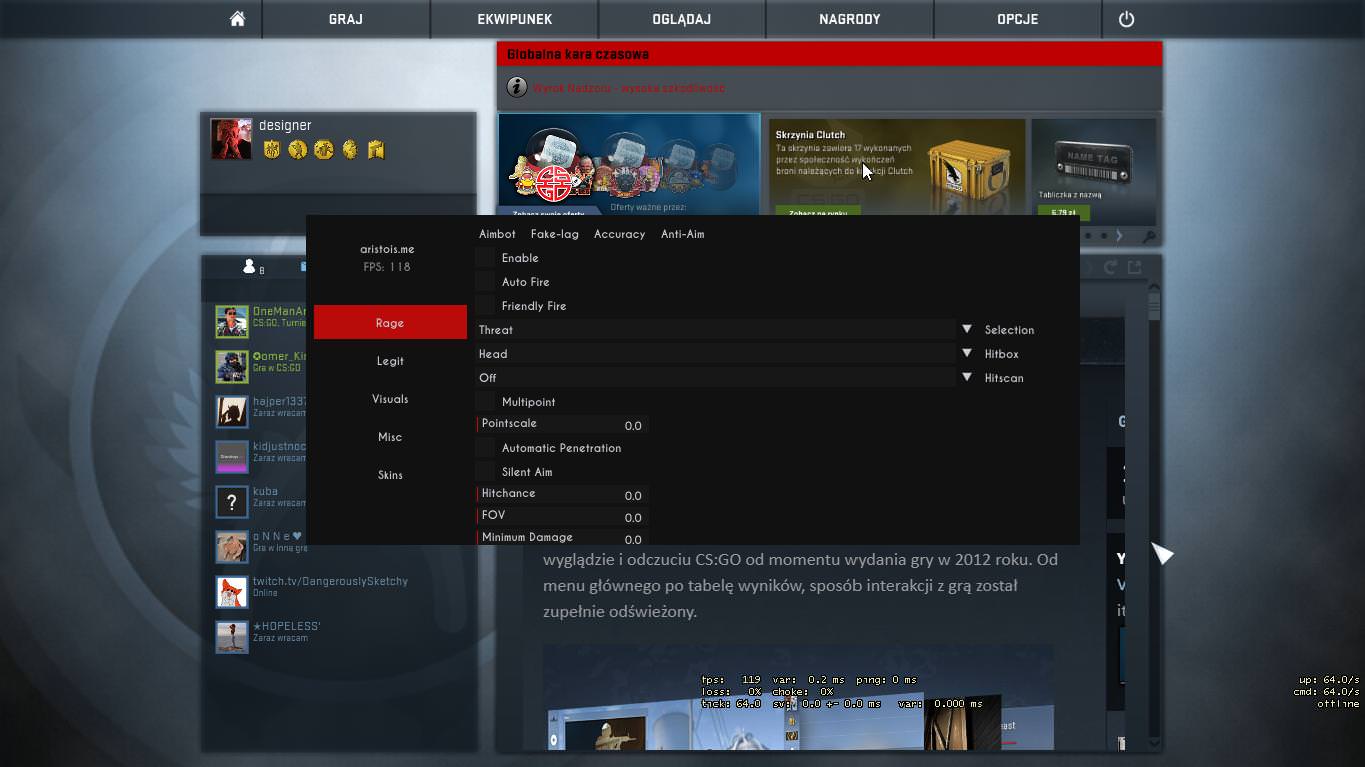Toggle the Auto Fire checkbox
This screenshot has width=1365, height=767.
tap(485, 281)
